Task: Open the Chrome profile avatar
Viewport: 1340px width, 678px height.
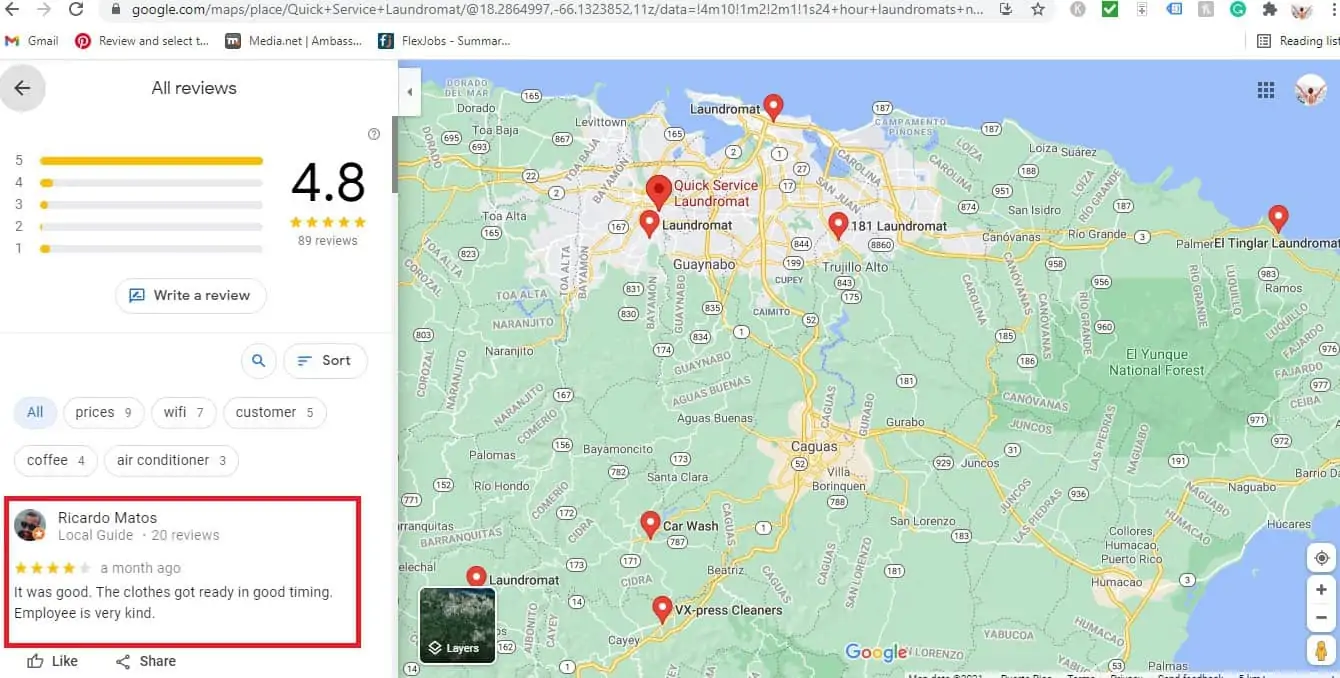Action: (x=1302, y=10)
